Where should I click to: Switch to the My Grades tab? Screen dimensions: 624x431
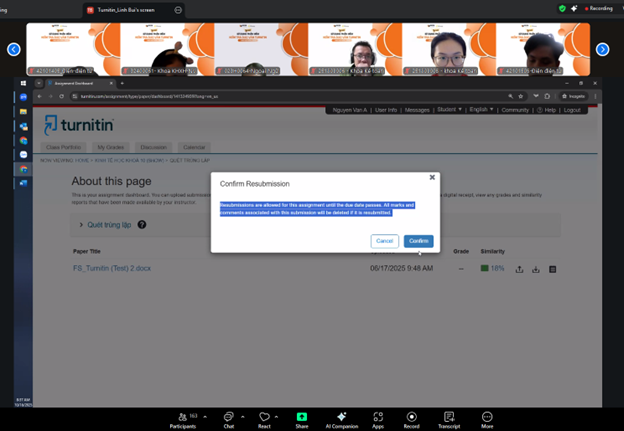click(x=110, y=147)
